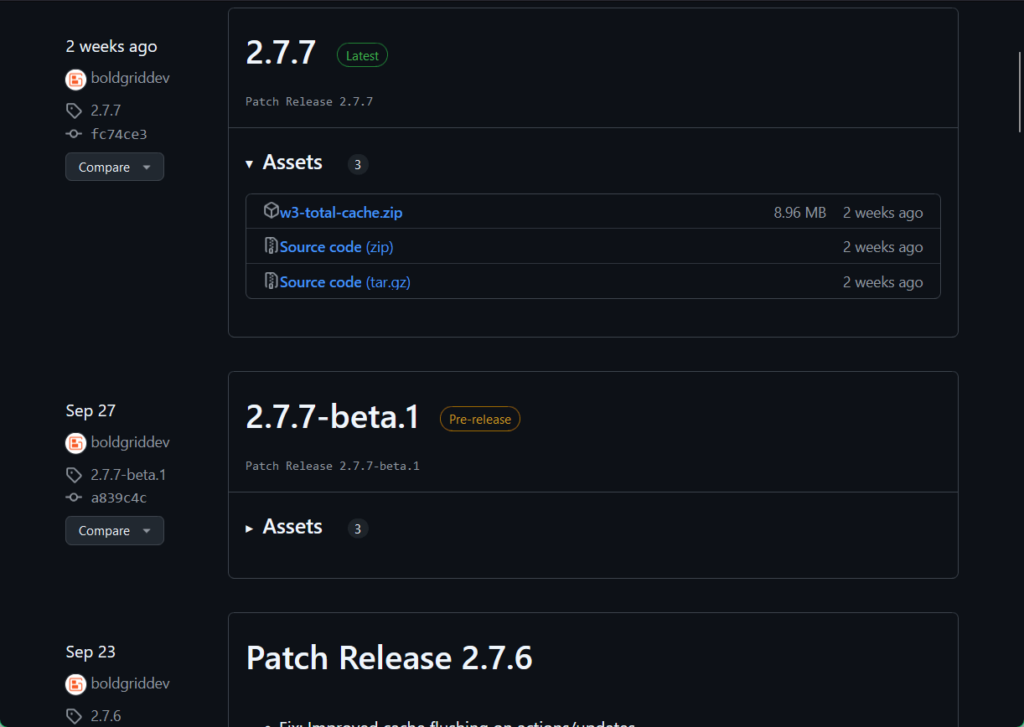Open boldgriddev profile under Sep 23
Image resolution: width=1024 pixels, height=727 pixels.
click(130, 683)
